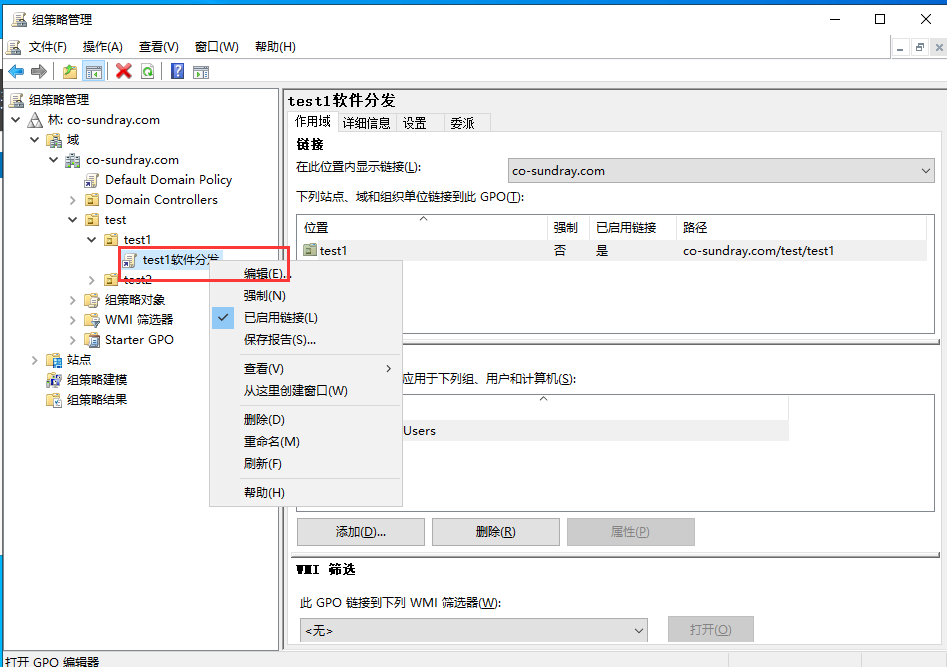947x667 pixels.
Task: Click the red X delete toolbar icon
Action: point(124,71)
